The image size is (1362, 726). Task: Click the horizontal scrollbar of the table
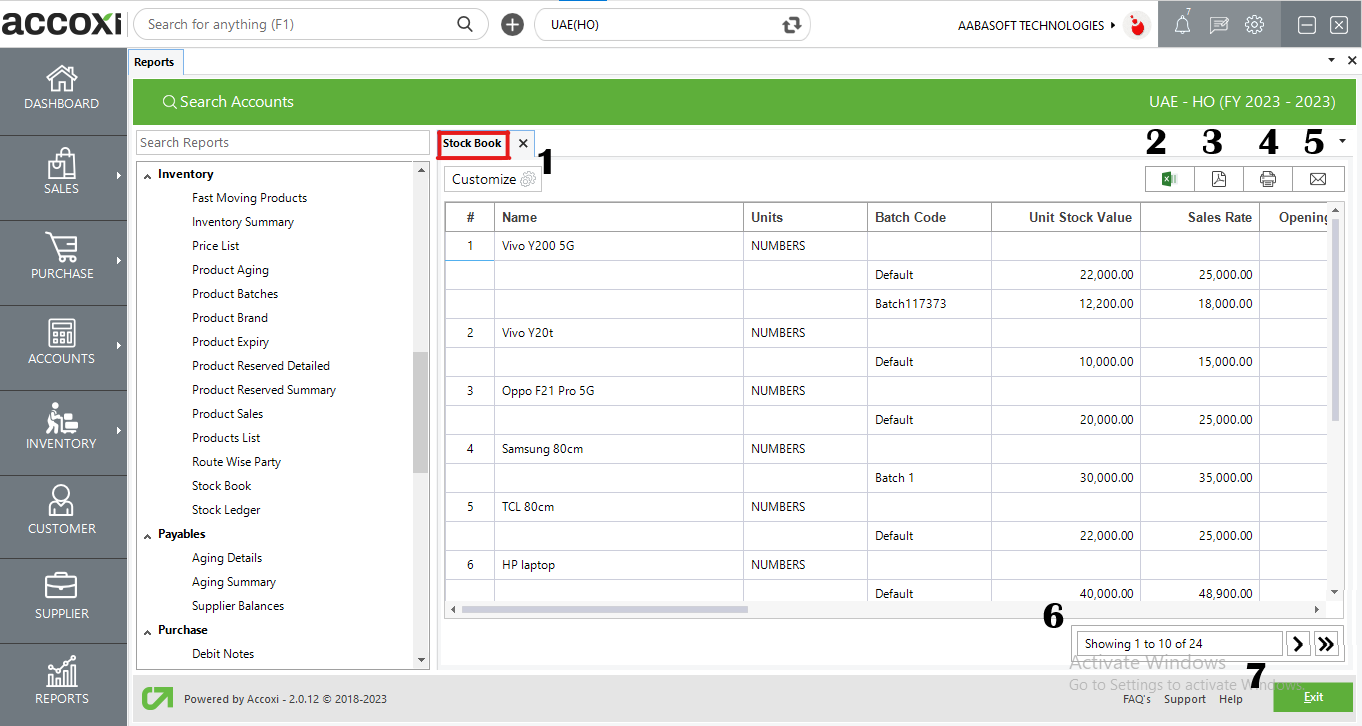tap(604, 609)
